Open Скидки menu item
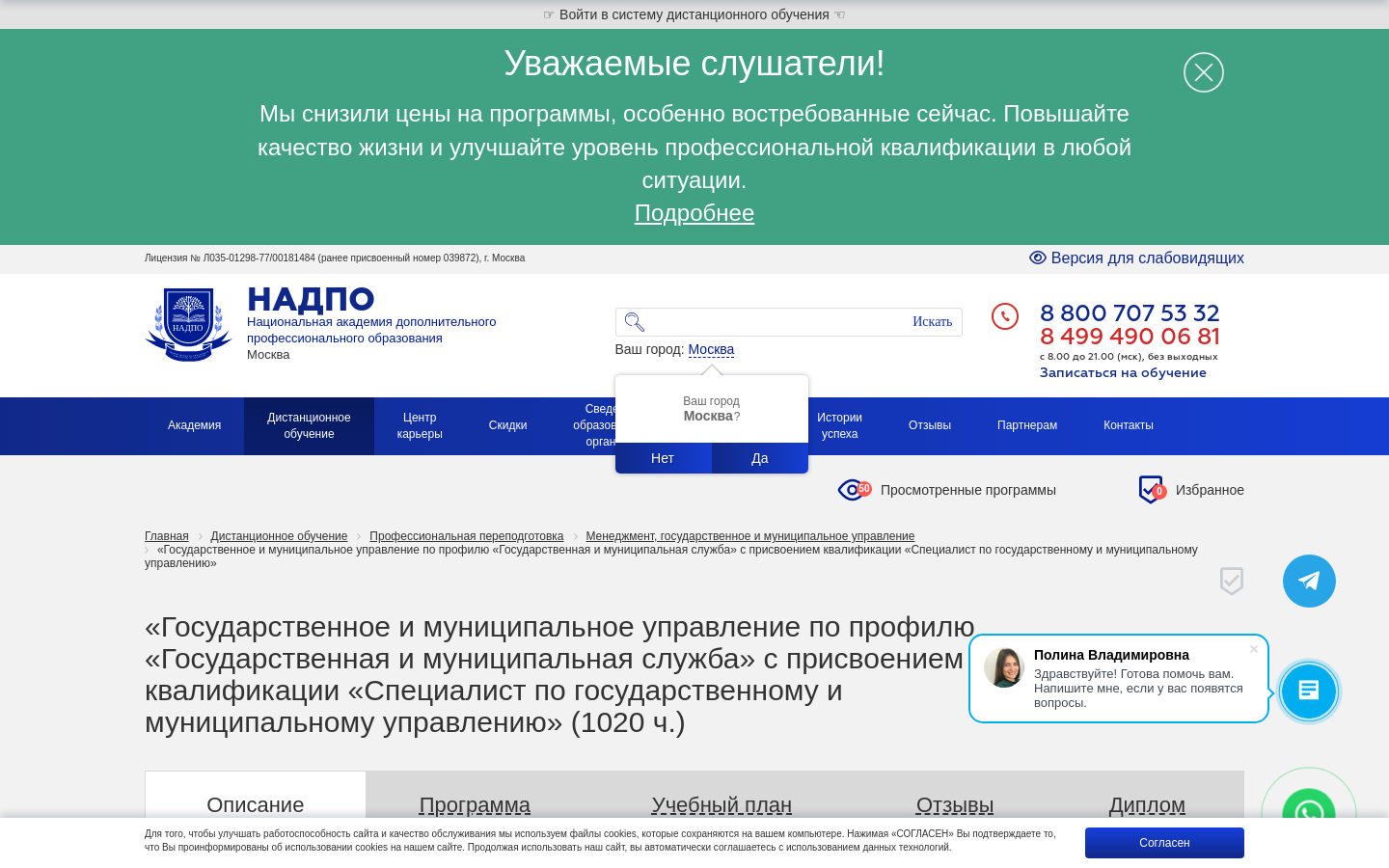 (507, 425)
